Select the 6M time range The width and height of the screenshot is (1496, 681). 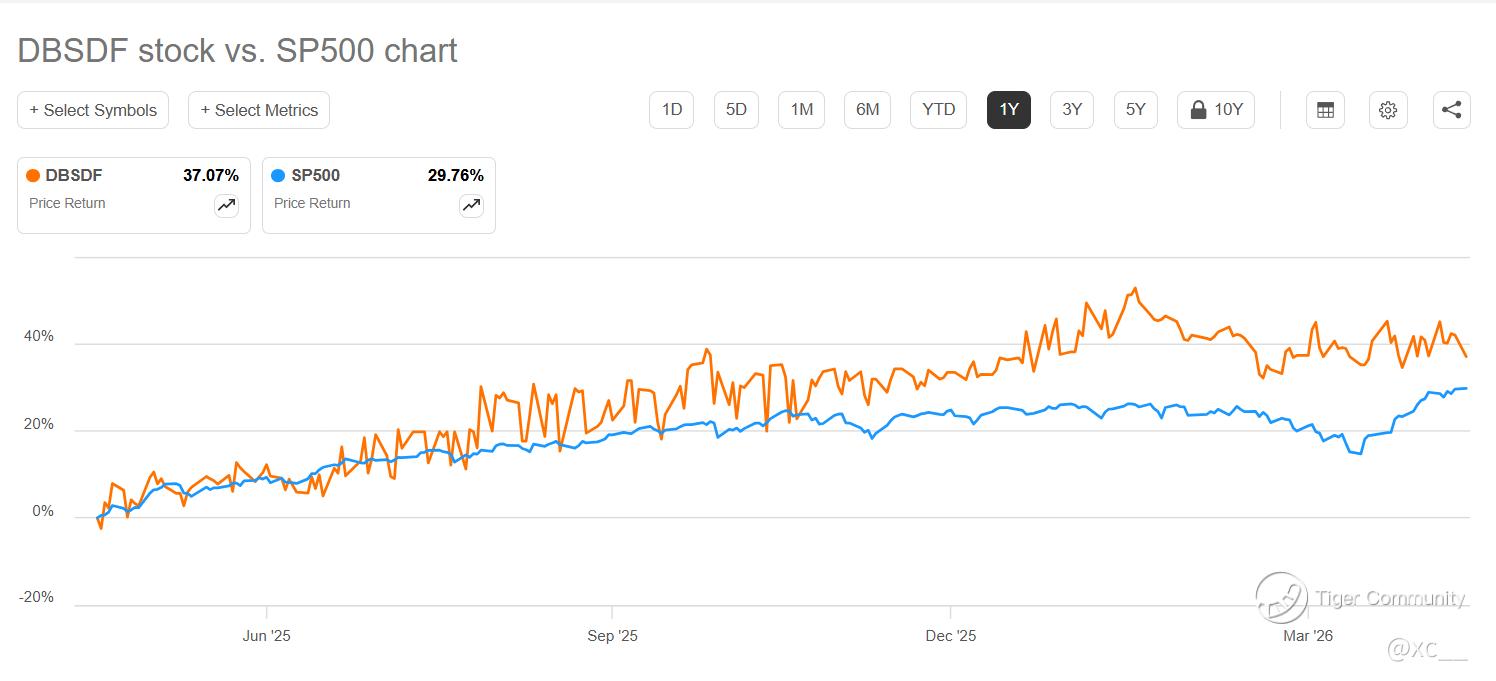coord(868,110)
